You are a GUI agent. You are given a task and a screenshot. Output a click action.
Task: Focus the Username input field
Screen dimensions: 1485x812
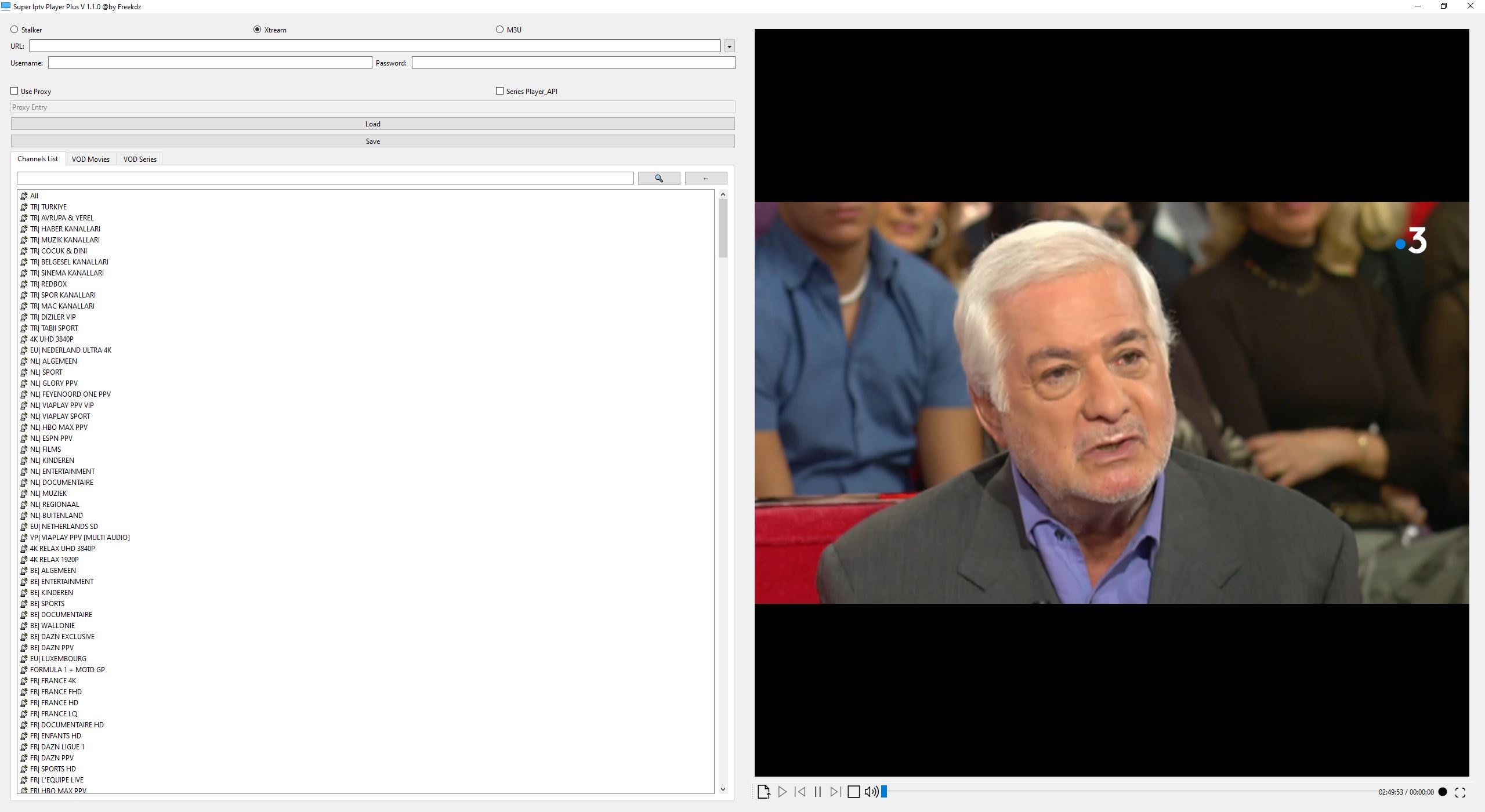click(210, 63)
